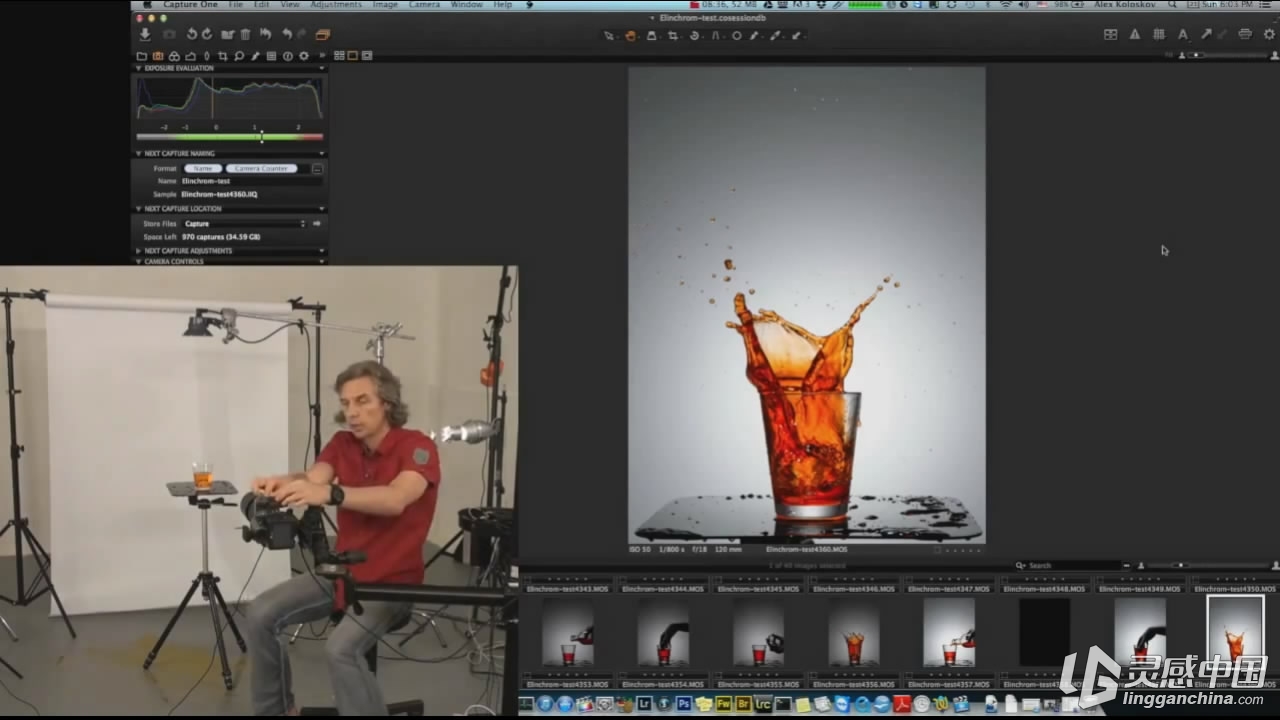The image size is (1280, 720).
Task: Click the trash Delete icon in the toolbar
Action: (x=245, y=35)
